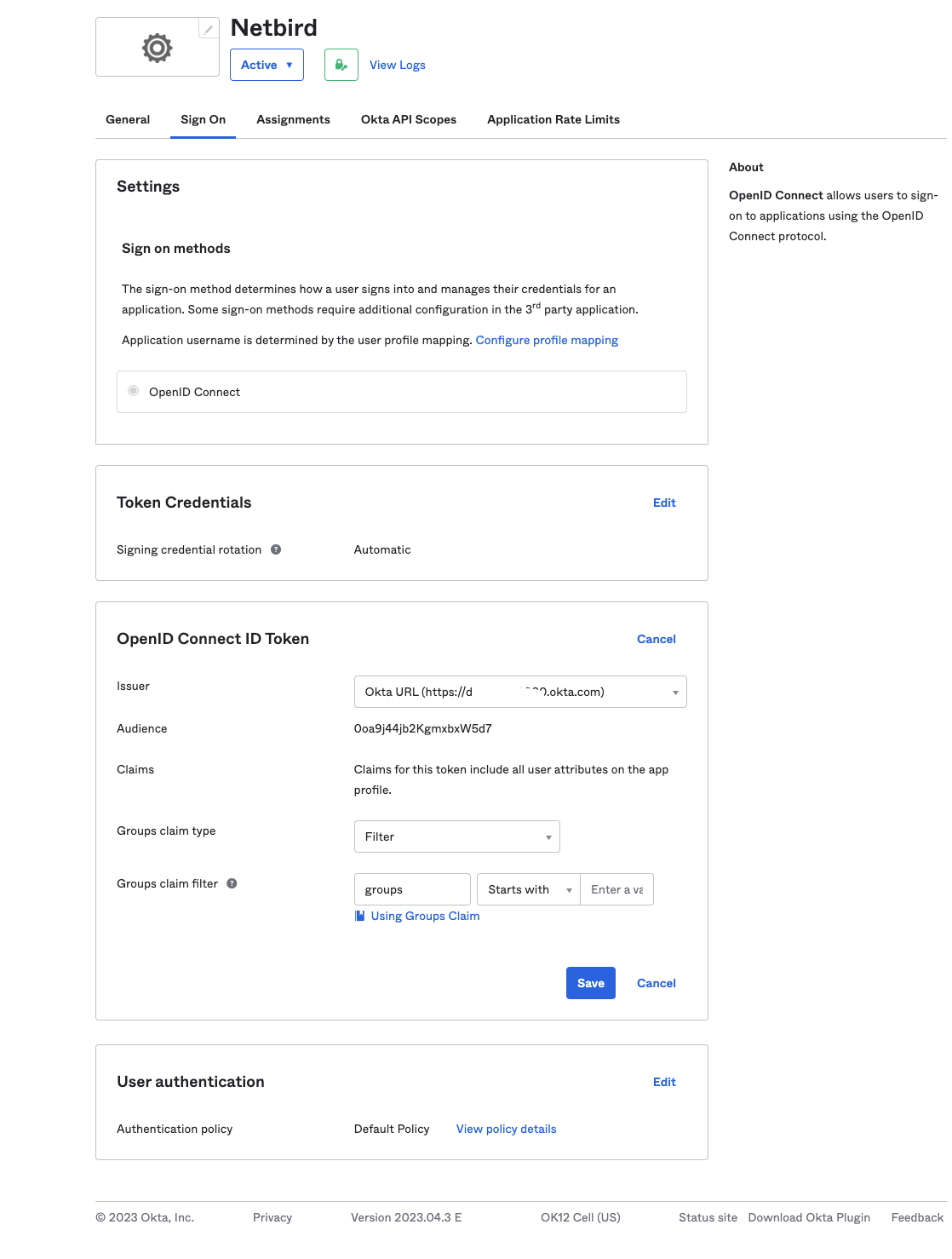Open the Starts with condition dropdown

pos(528,889)
